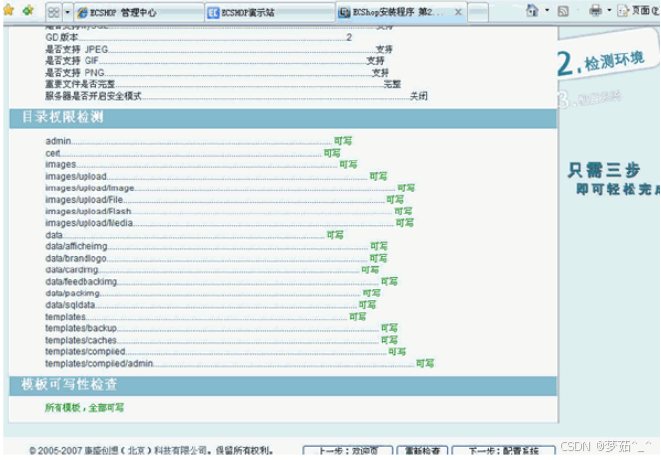The width and height of the screenshot is (661, 460).
Task: Click data/afficheimg directory name
Action: pos(76,246)
